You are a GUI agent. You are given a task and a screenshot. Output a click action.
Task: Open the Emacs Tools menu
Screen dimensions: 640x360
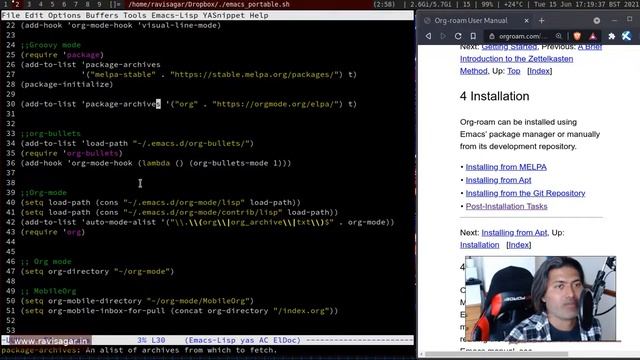click(135, 16)
